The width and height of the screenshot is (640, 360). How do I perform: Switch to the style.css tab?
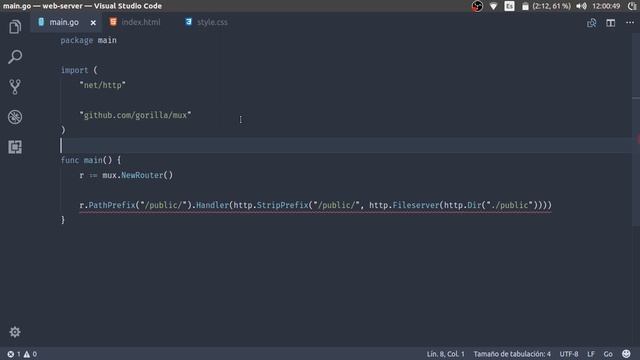[212, 22]
